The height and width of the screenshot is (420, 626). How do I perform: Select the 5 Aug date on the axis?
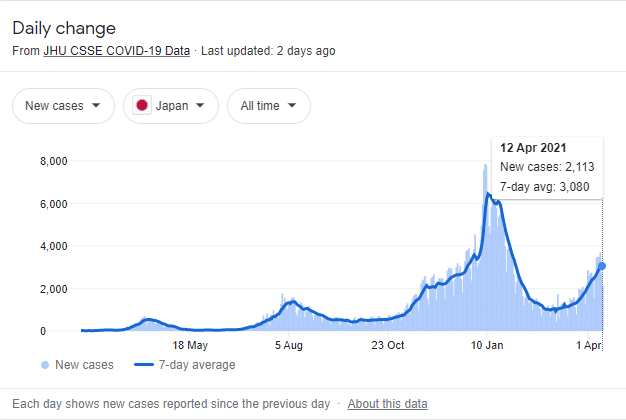(288, 345)
